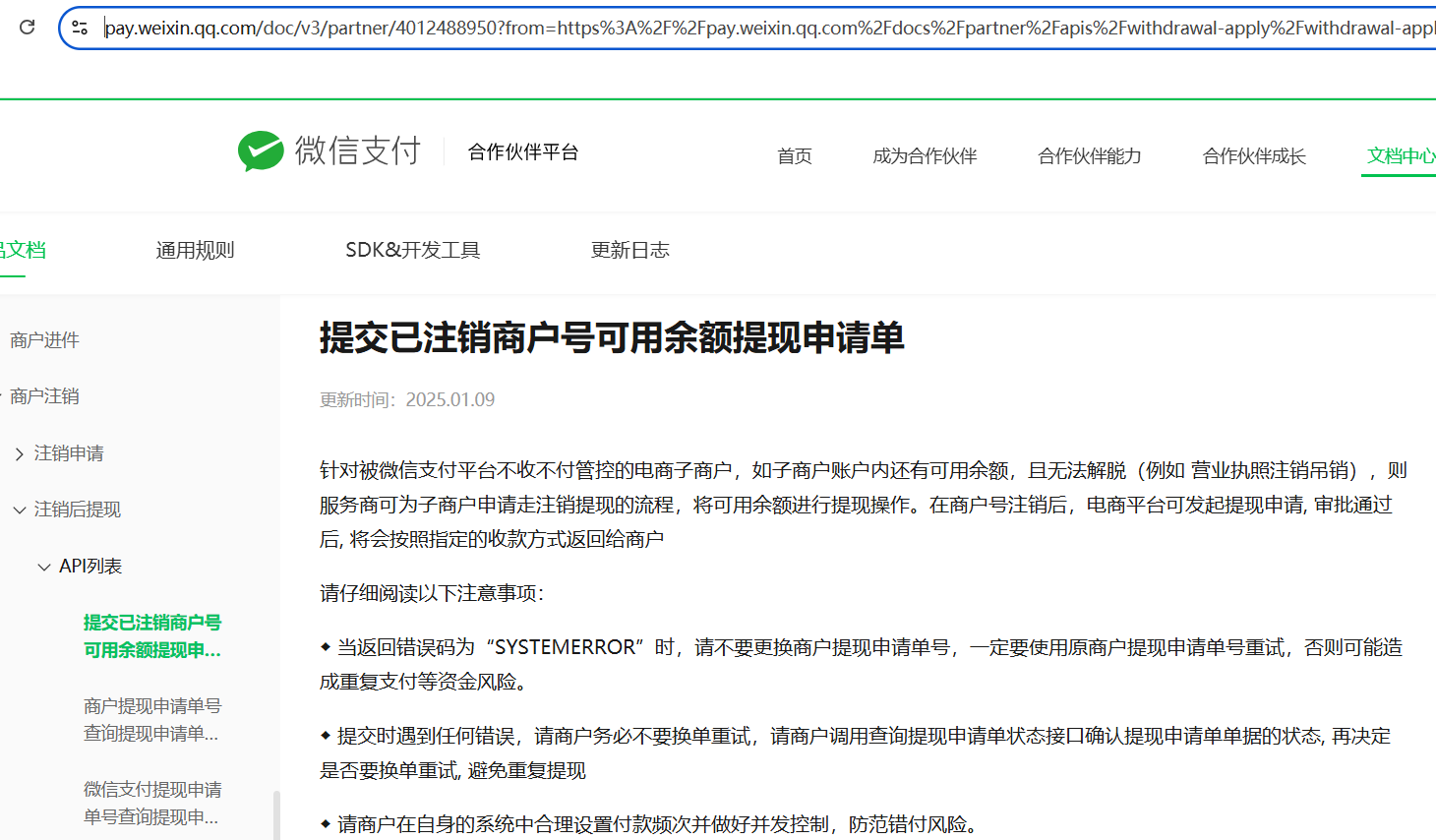Click the intro paragraph starting 针对被微信支付平台

coord(864,505)
